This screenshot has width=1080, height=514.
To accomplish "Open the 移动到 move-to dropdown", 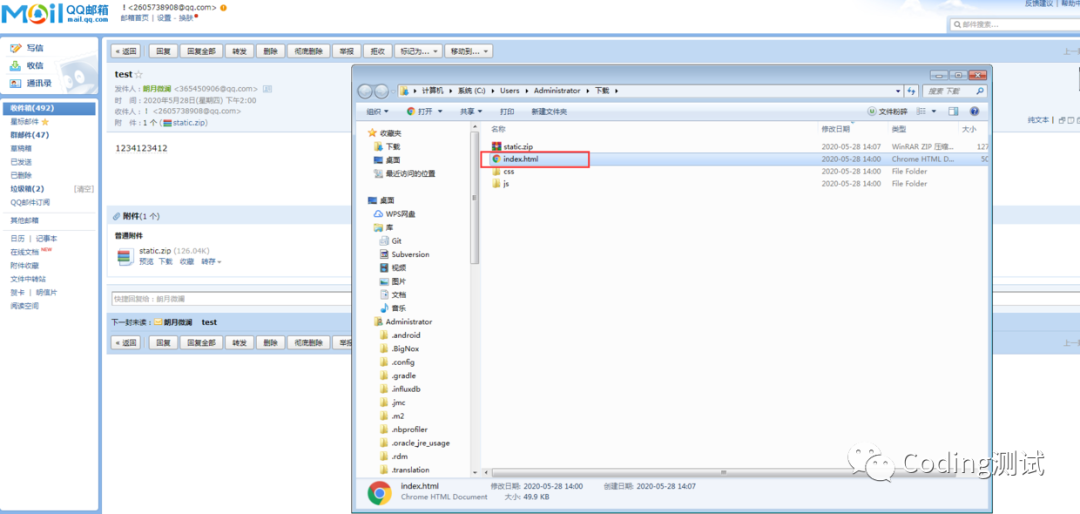I will click(x=468, y=51).
